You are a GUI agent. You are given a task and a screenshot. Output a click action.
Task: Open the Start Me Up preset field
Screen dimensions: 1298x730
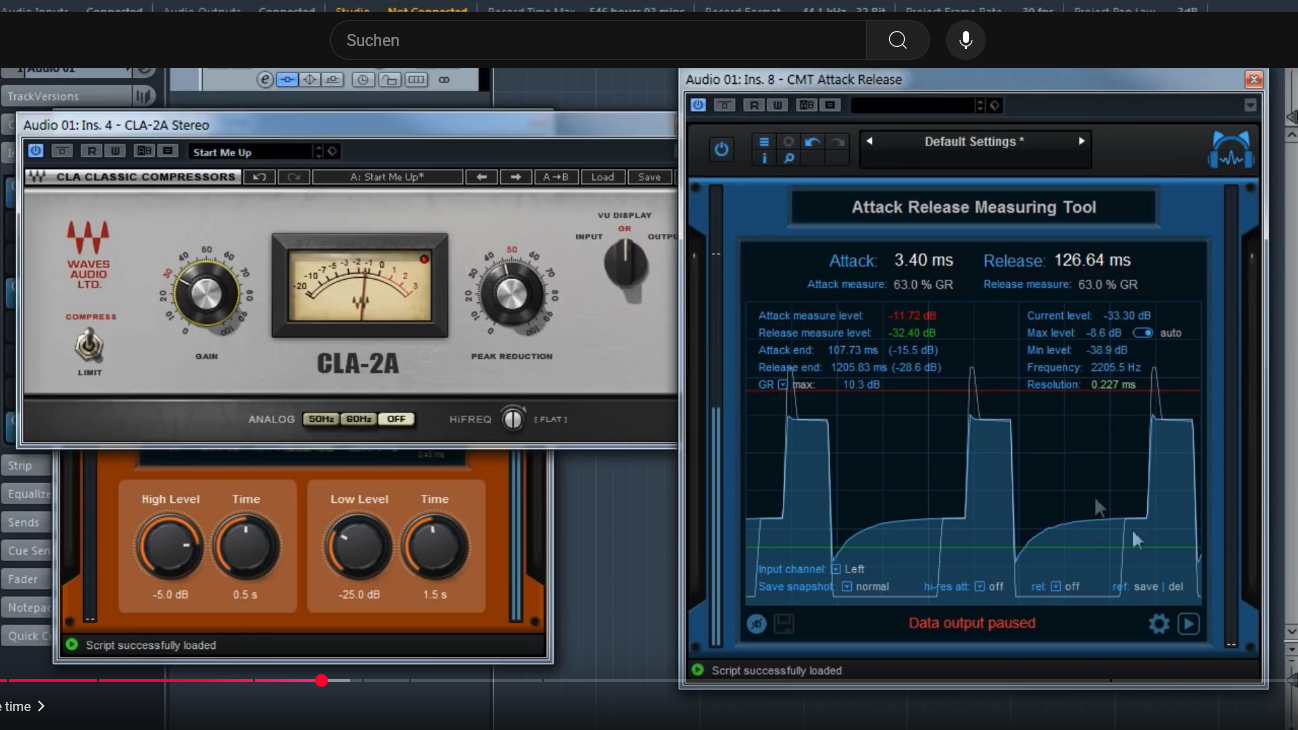(250, 152)
